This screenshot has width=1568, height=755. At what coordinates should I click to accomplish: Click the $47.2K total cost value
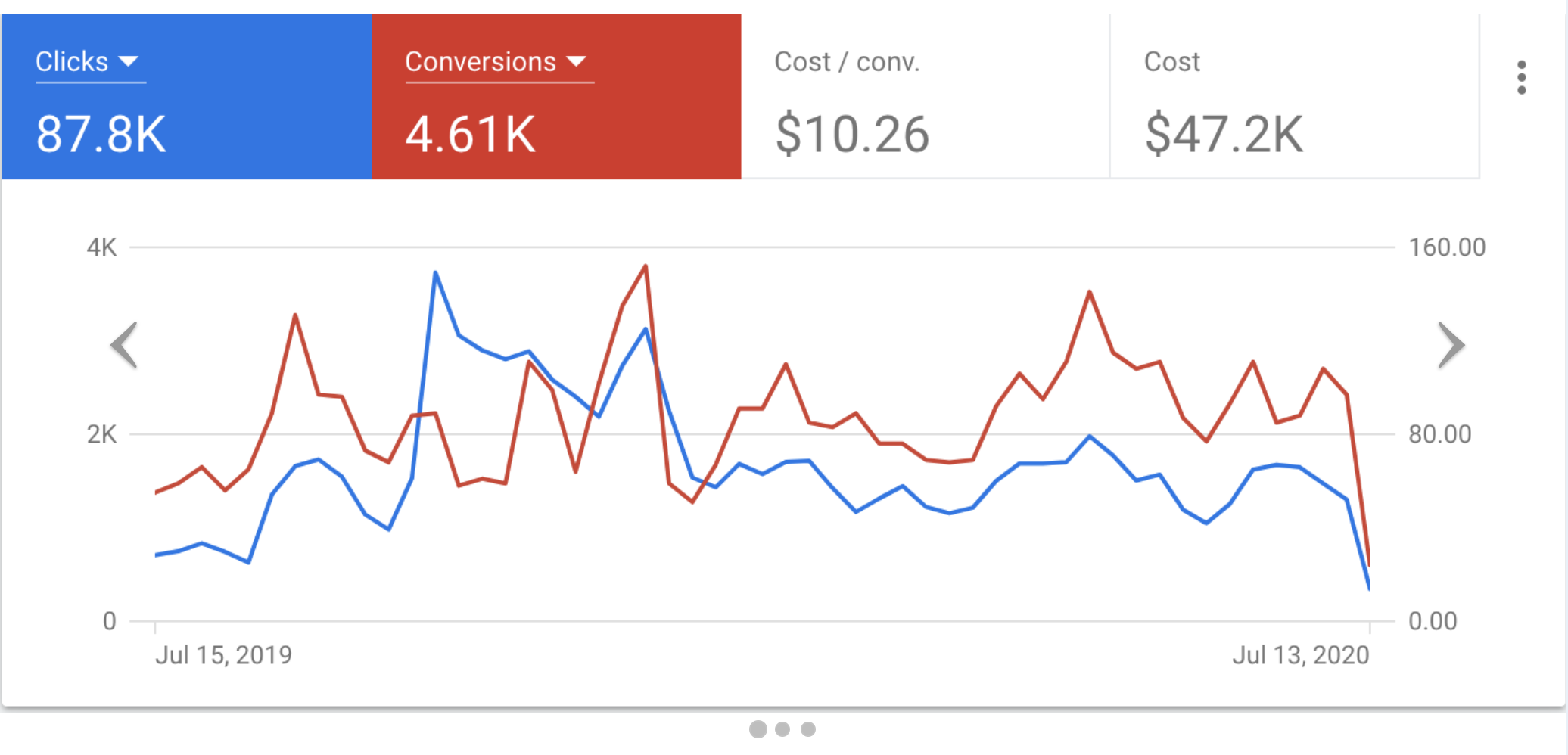tap(1224, 135)
